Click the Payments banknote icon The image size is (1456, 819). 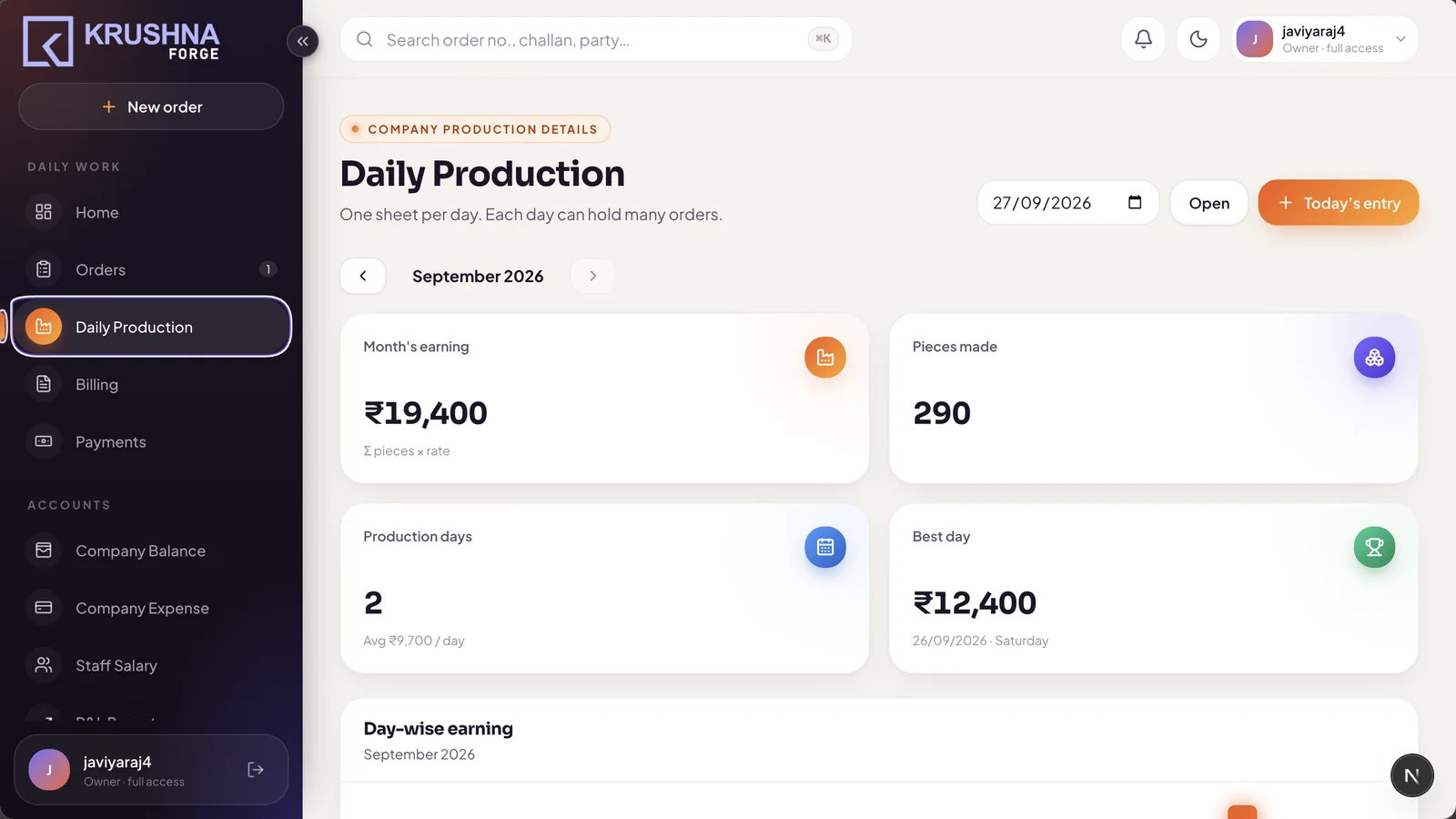pyautogui.click(x=44, y=441)
